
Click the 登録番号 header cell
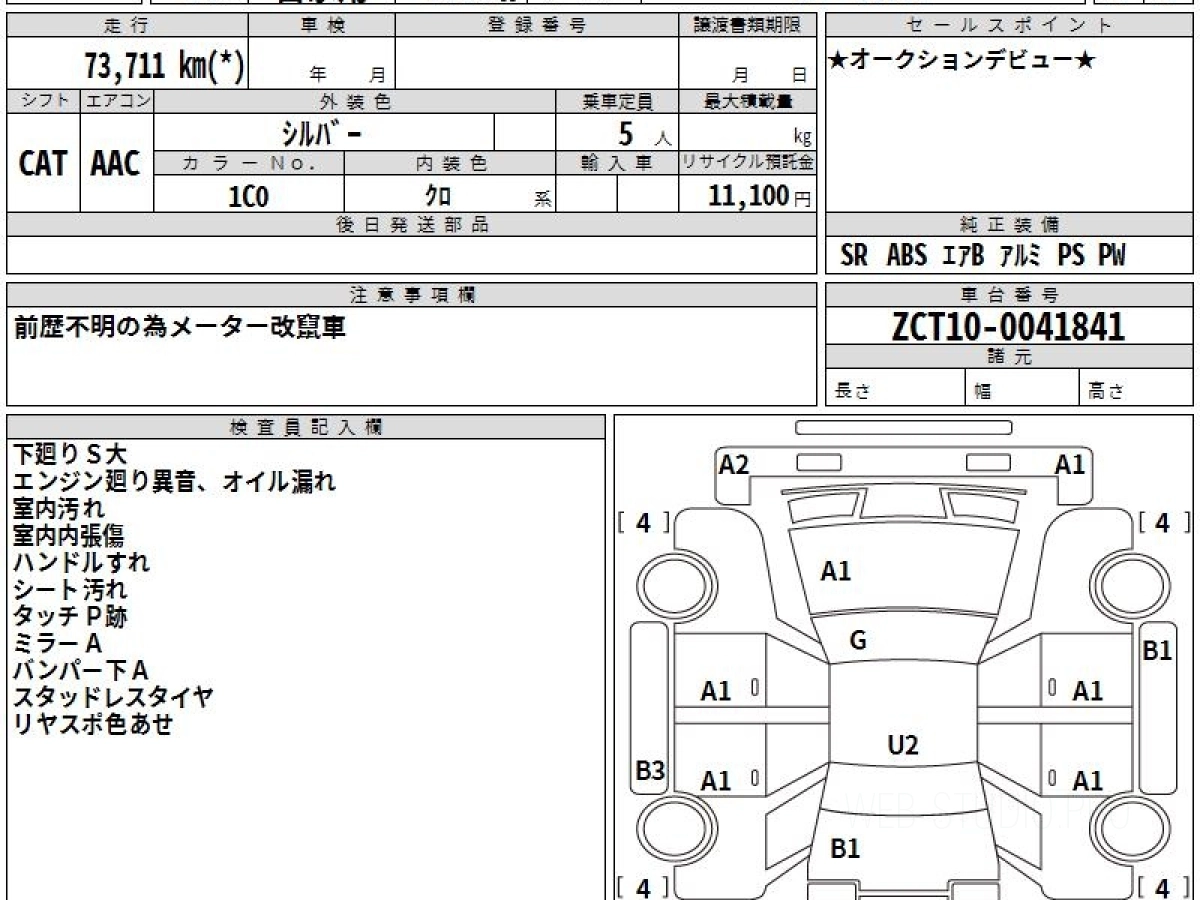(x=537, y=26)
